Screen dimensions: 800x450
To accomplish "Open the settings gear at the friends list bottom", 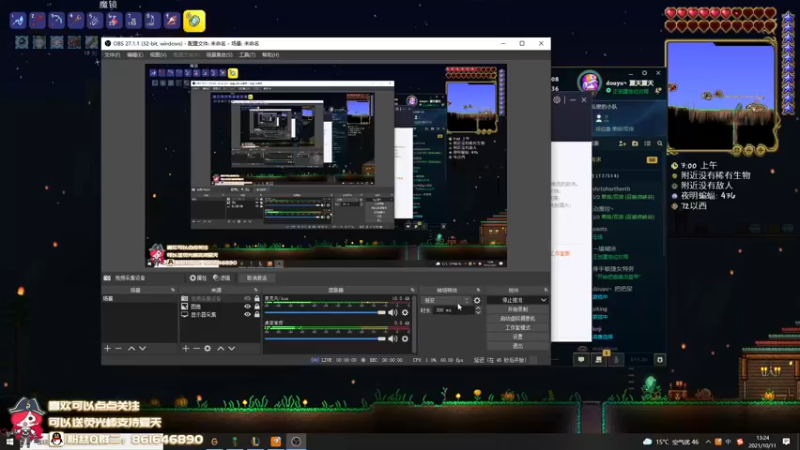I will pyautogui.click(x=660, y=360).
